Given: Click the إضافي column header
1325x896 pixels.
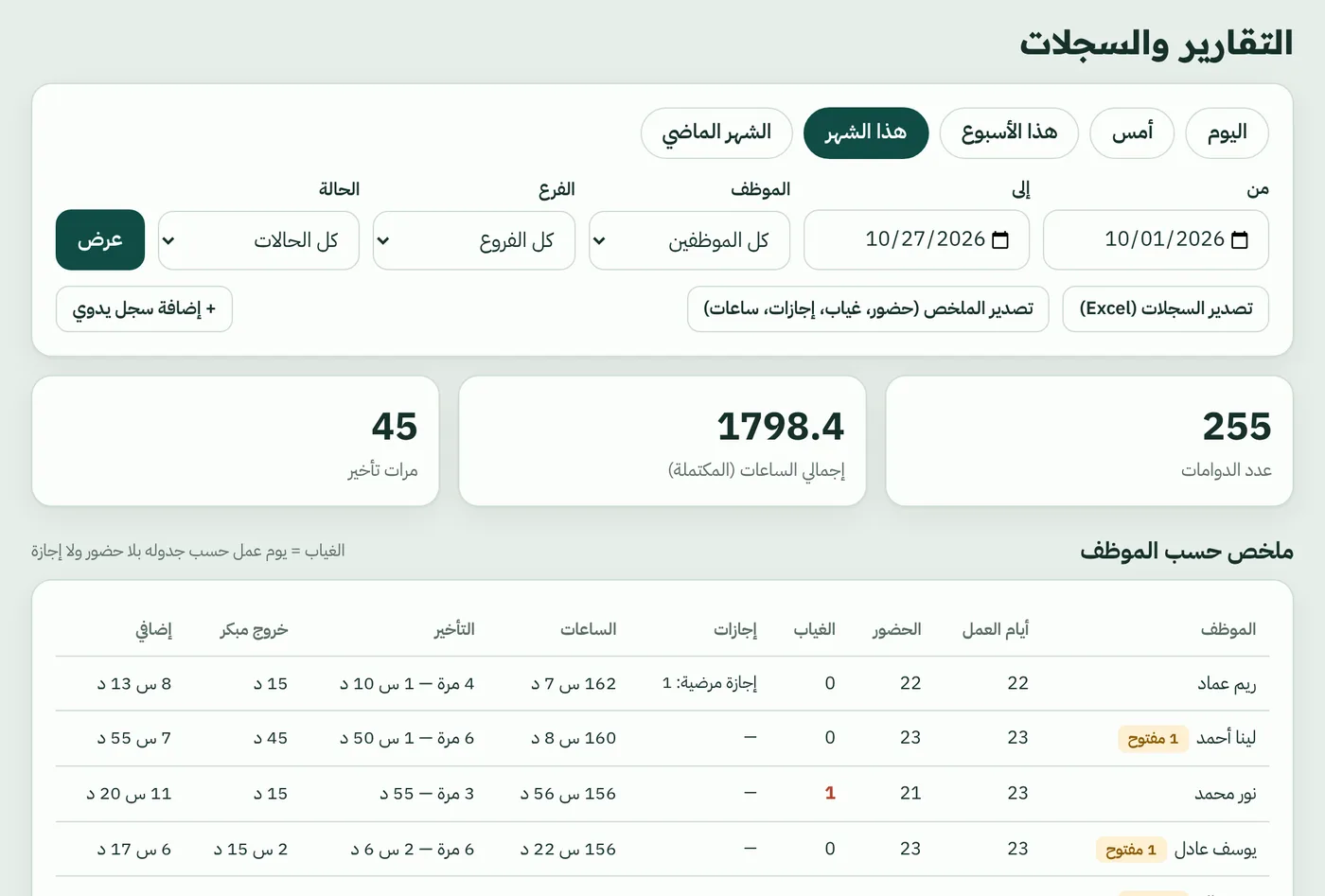Looking at the screenshot, I should click(x=153, y=629).
